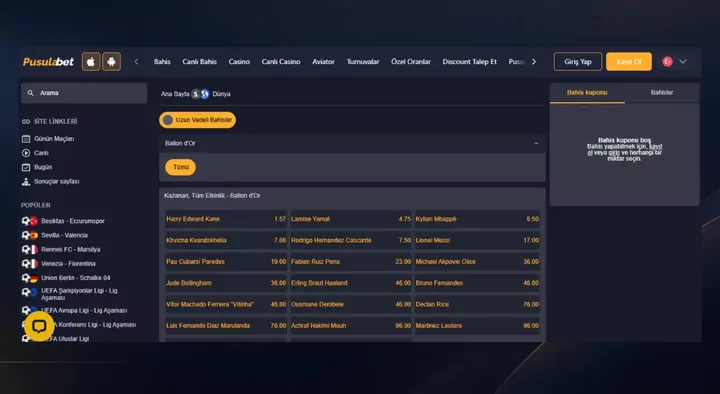Viewport: 720px width, 394px height.
Task: Click the Pusulabet logo
Action: [48, 62]
